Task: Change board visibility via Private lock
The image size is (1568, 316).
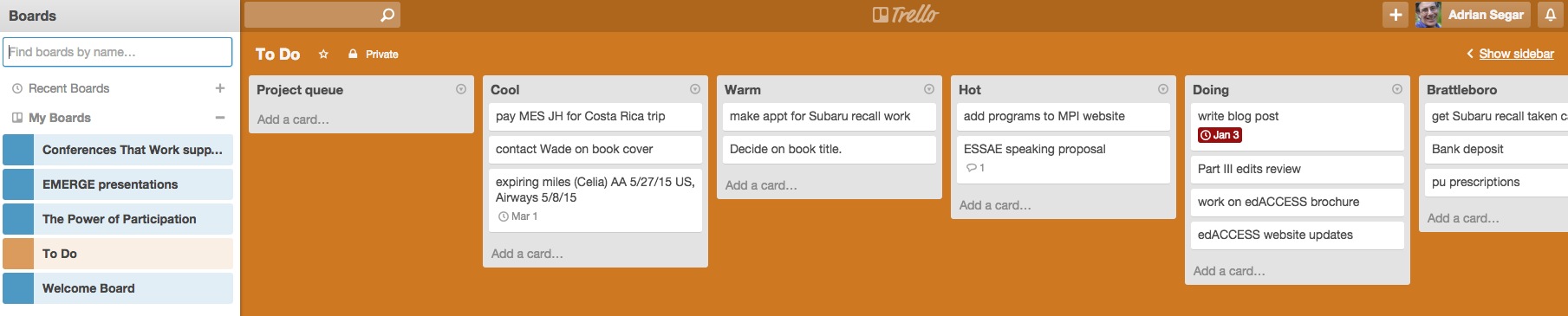Action: click(x=374, y=54)
